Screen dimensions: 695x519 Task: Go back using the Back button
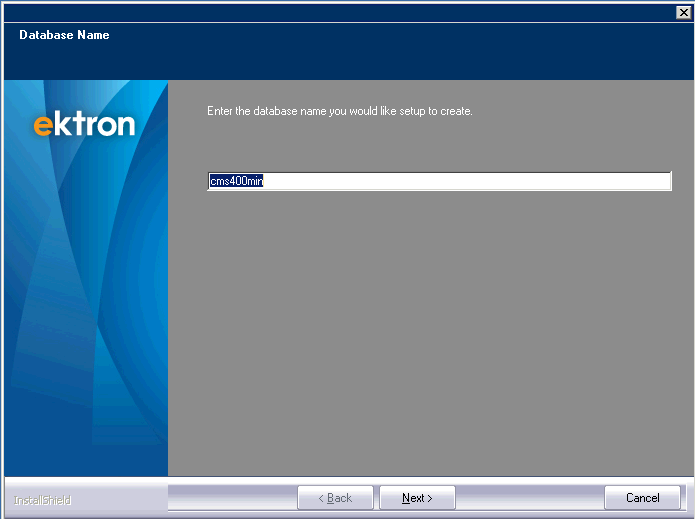[x=336, y=498]
